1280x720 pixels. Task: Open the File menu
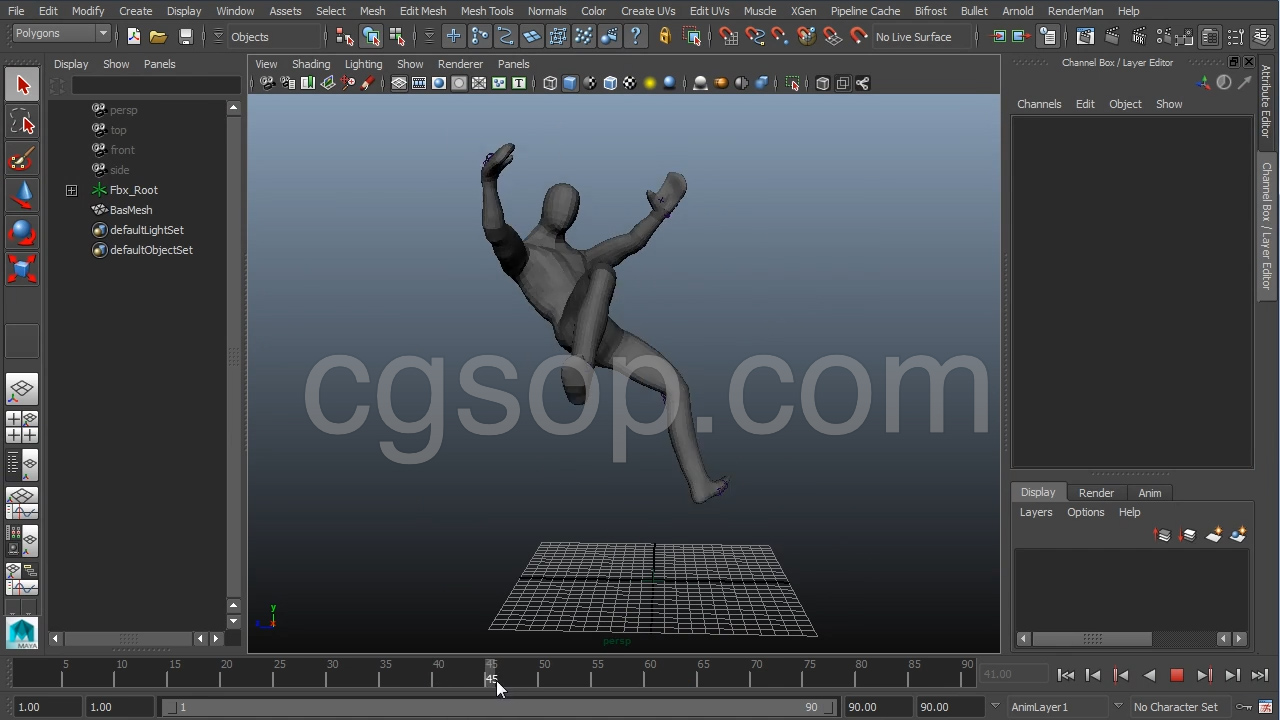(x=16, y=11)
